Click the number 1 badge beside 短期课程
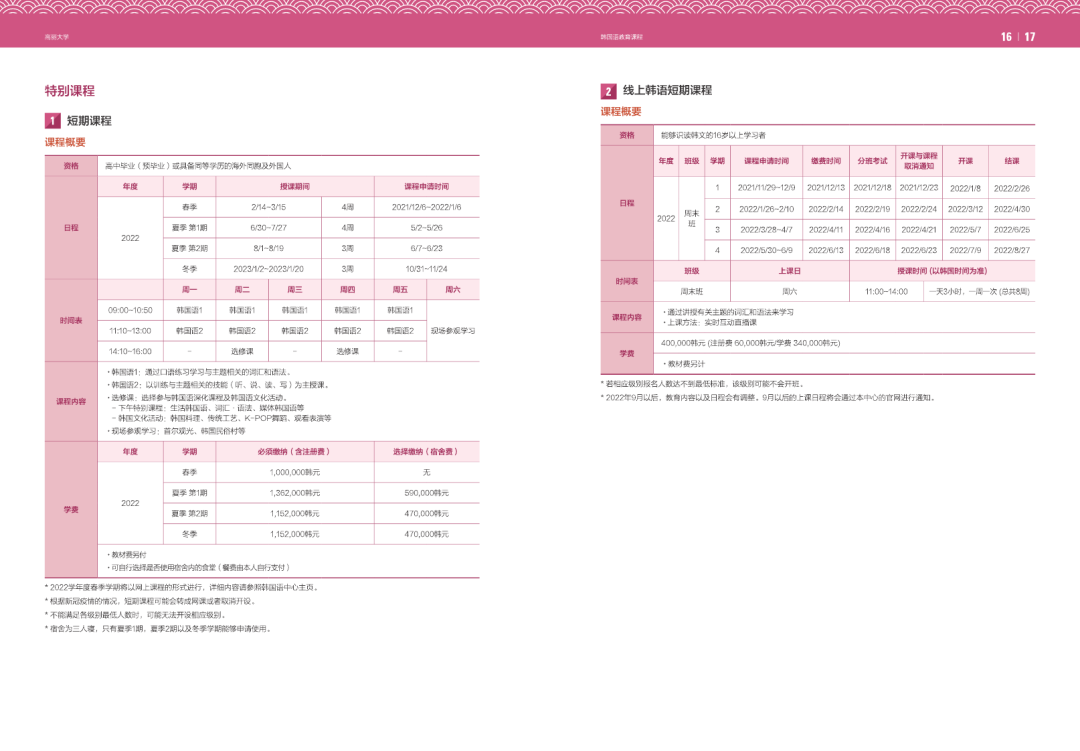1080x751 pixels. pyautogui.click(x=52, y=120)
